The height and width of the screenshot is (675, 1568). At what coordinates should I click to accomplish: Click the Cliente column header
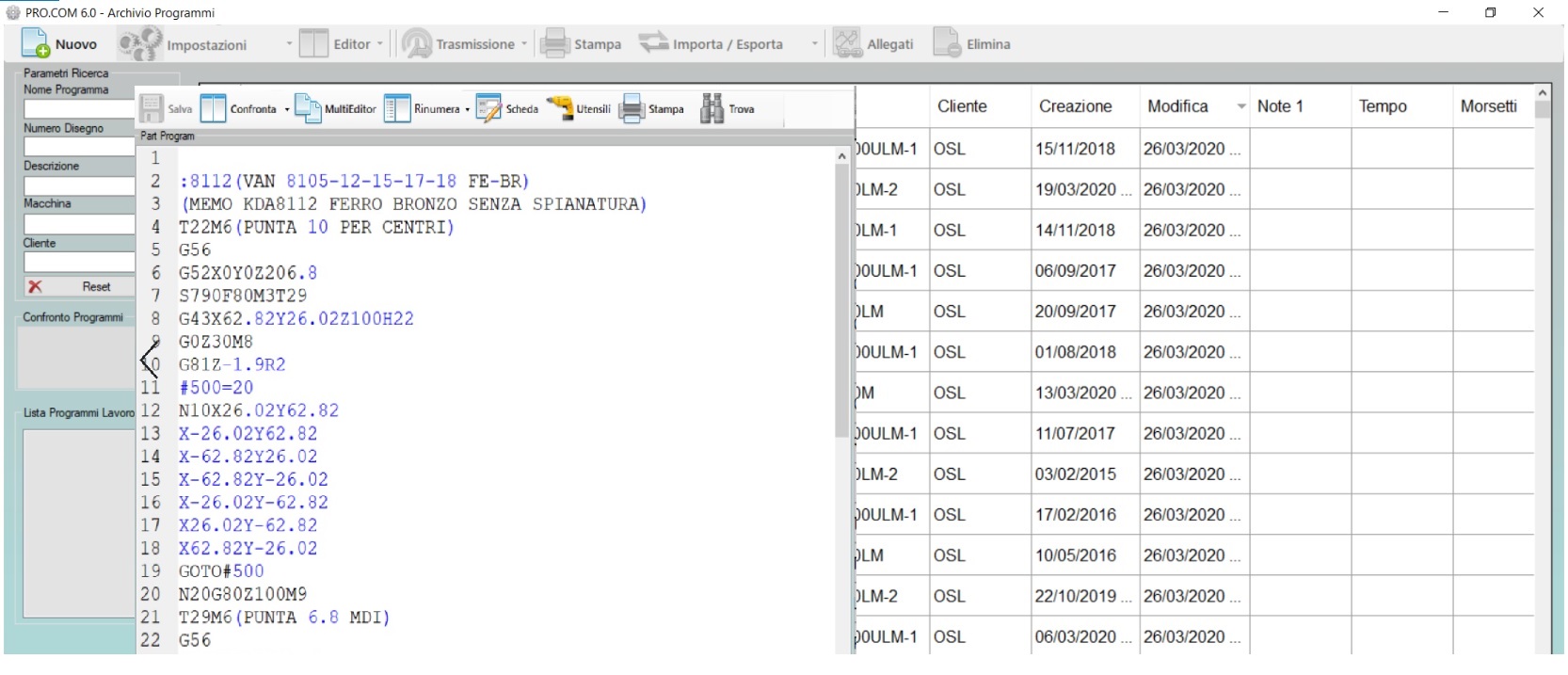(962, 106)
